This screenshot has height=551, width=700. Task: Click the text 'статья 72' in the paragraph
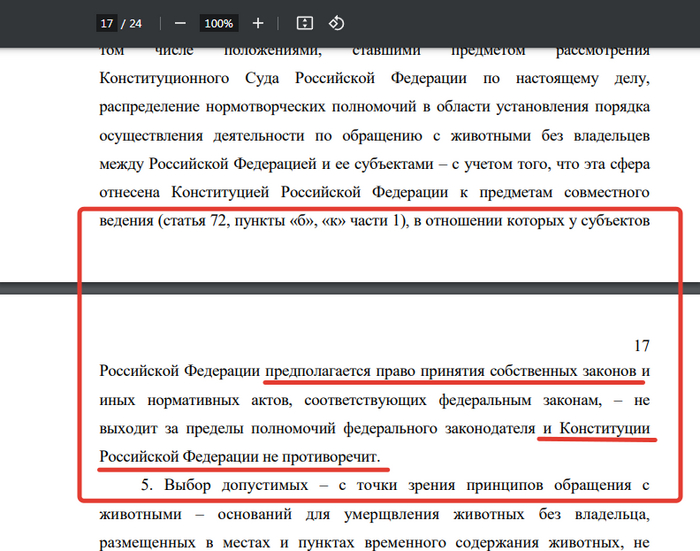click(x=194, y=221)
